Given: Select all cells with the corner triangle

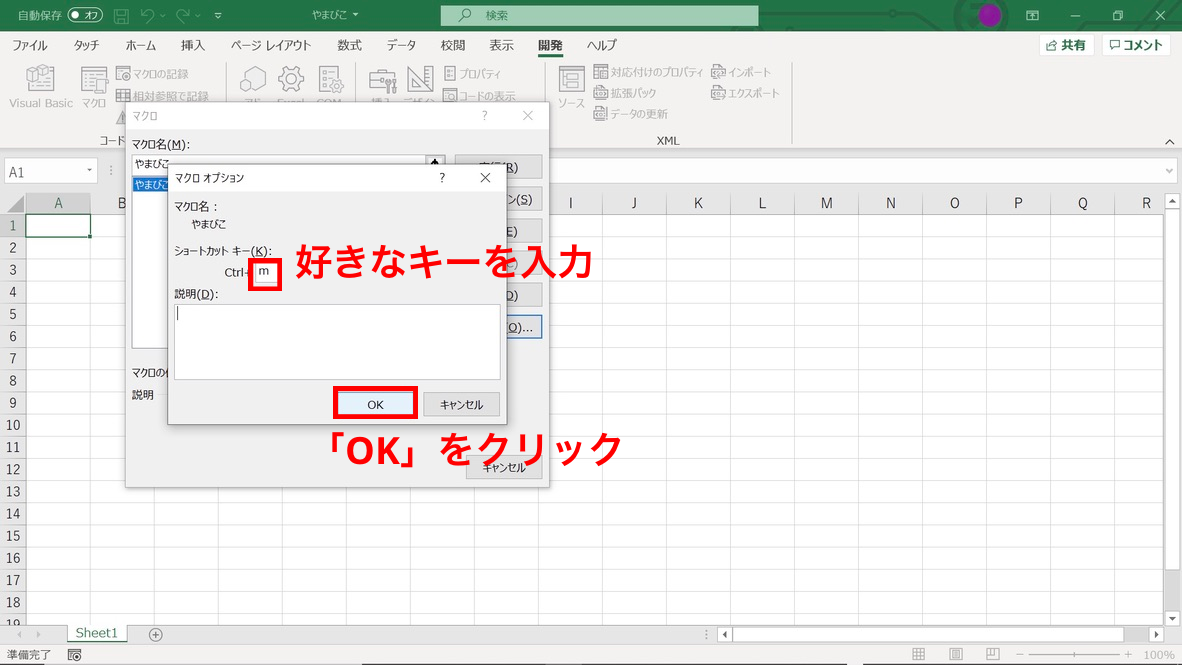Looking at the screenshot, I should click(x=14, y=204).
